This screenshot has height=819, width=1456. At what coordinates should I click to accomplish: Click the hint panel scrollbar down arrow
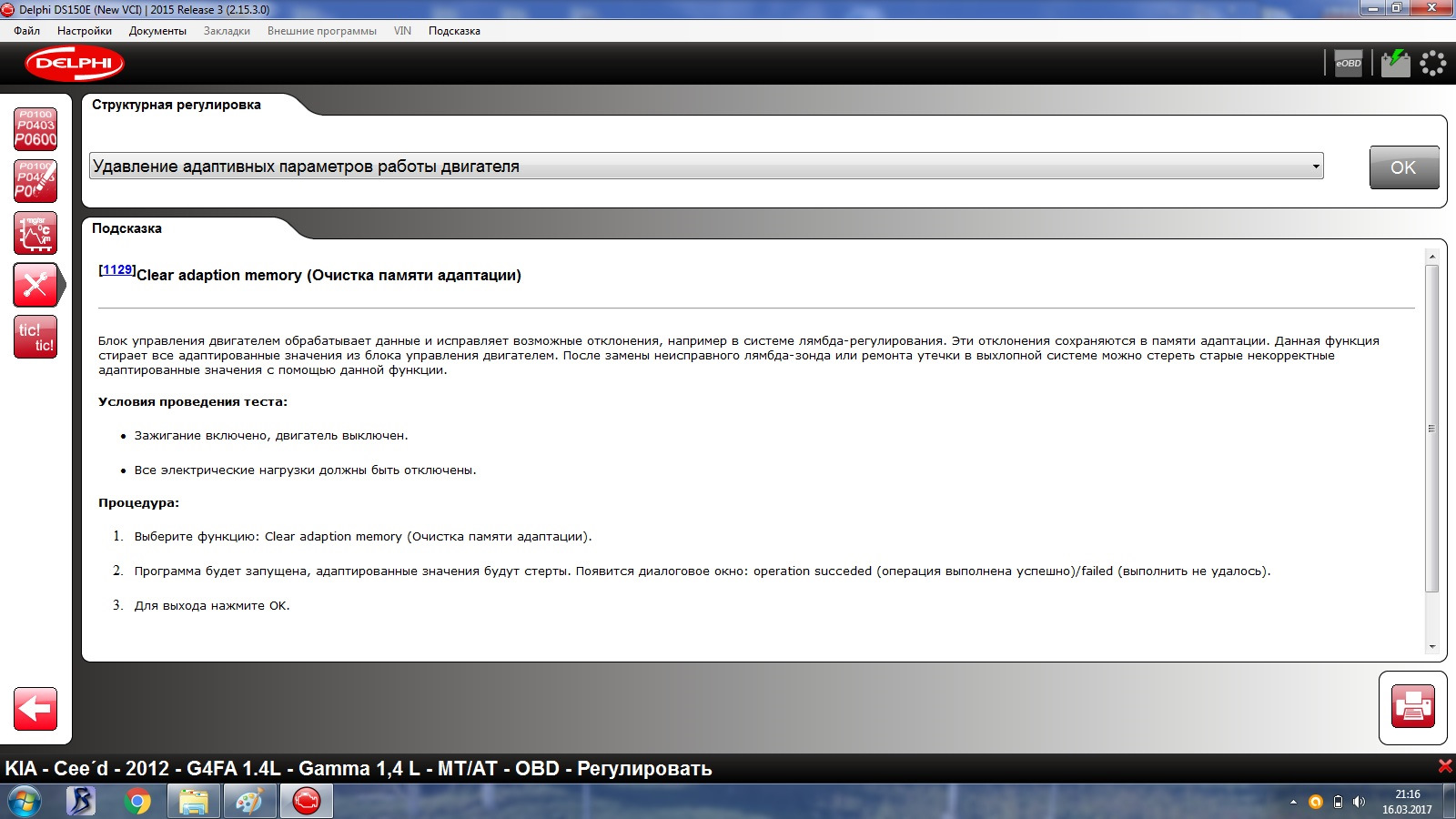[x=1432, y=647]
